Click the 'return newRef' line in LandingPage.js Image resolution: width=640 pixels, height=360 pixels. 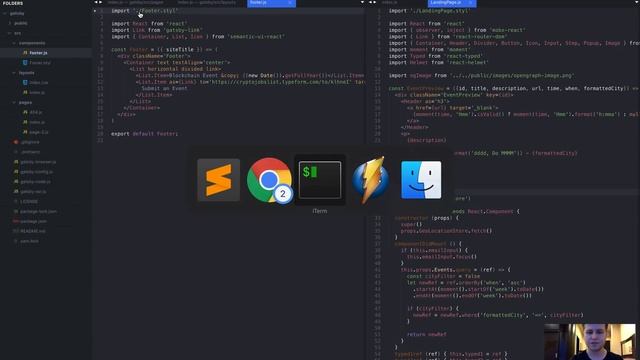427,335
